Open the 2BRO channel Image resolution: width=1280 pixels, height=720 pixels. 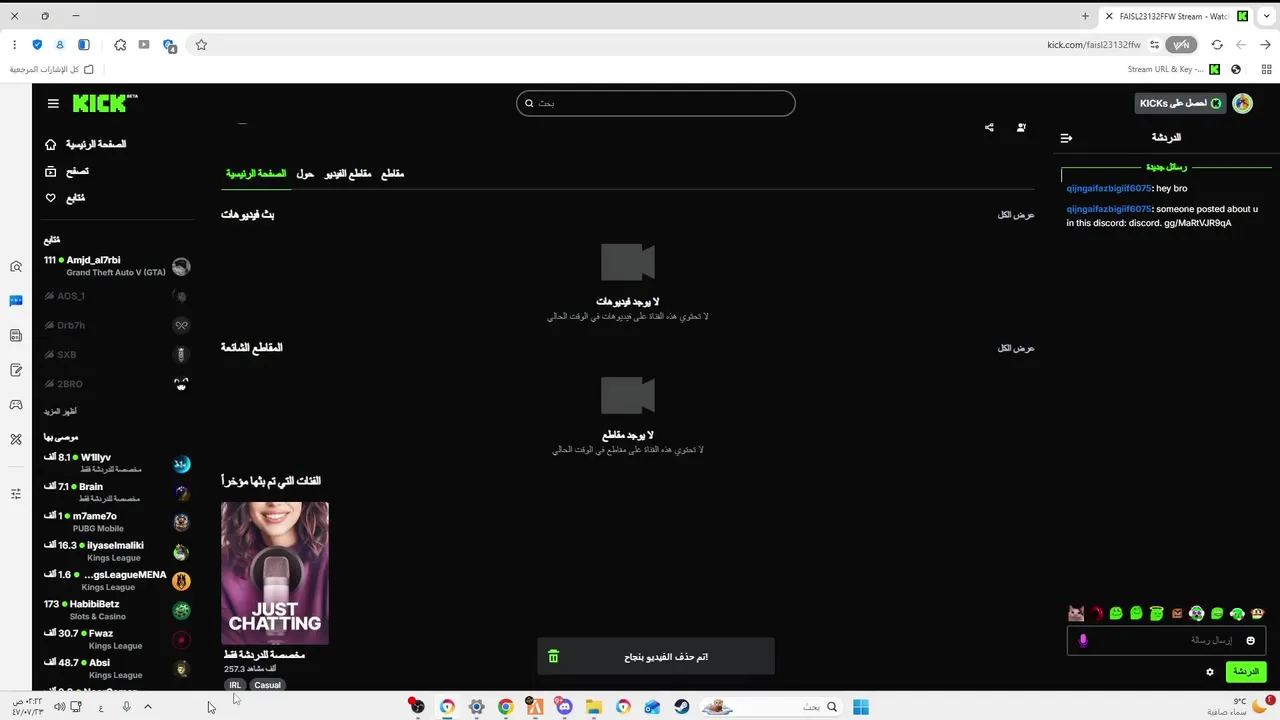116,384
